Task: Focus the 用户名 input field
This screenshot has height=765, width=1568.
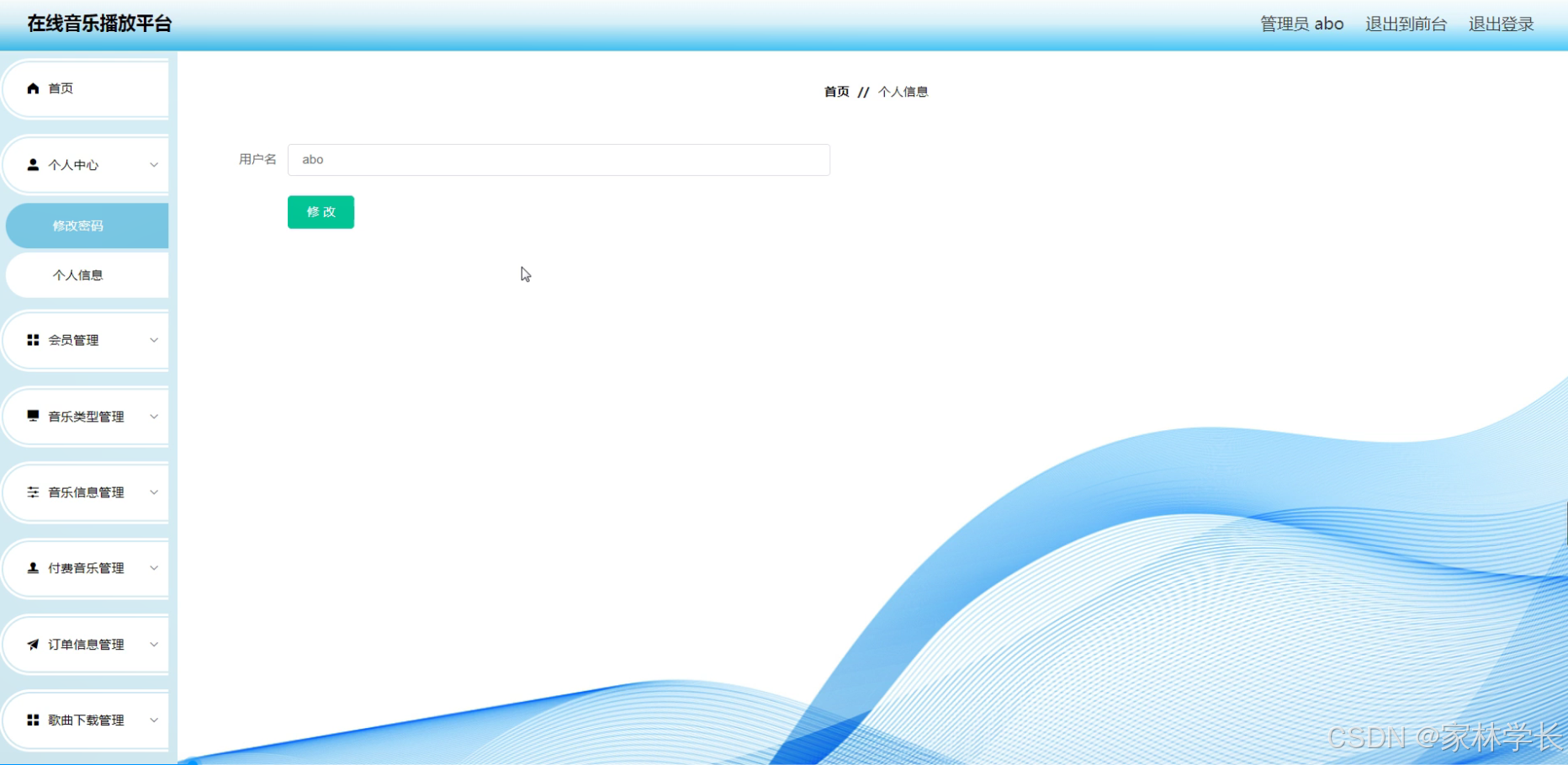Action: click(559, 160)
